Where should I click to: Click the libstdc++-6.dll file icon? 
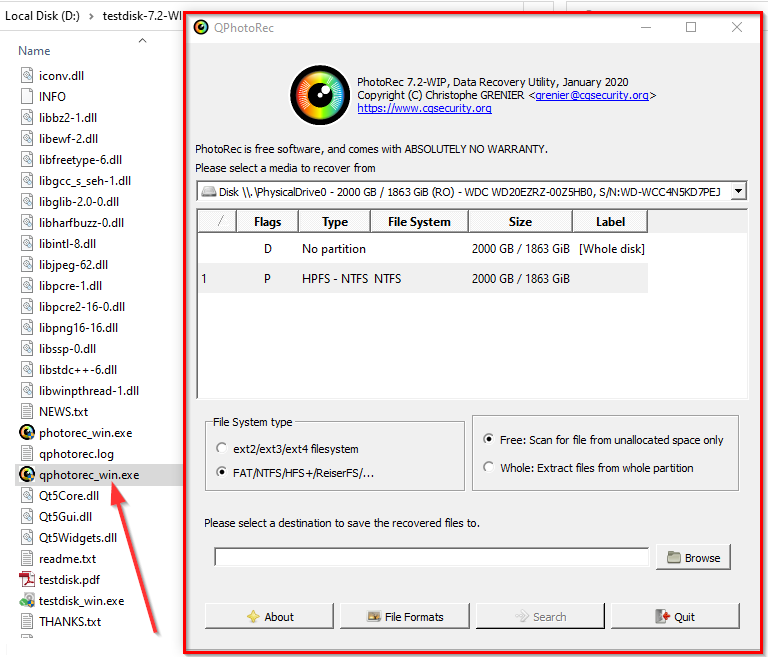pos(27,370)
